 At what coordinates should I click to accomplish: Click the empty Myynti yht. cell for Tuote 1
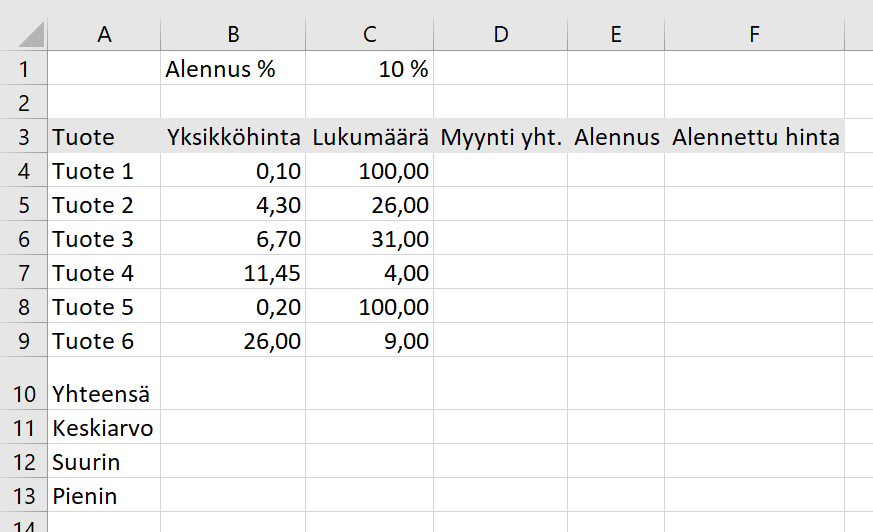coord(501,170)
